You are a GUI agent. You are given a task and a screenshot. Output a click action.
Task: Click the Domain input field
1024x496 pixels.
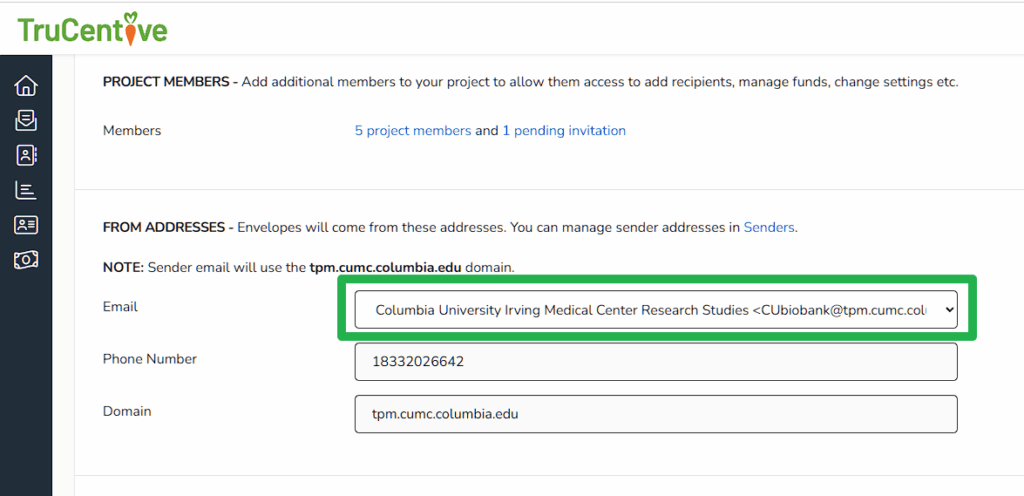[655, 414]
